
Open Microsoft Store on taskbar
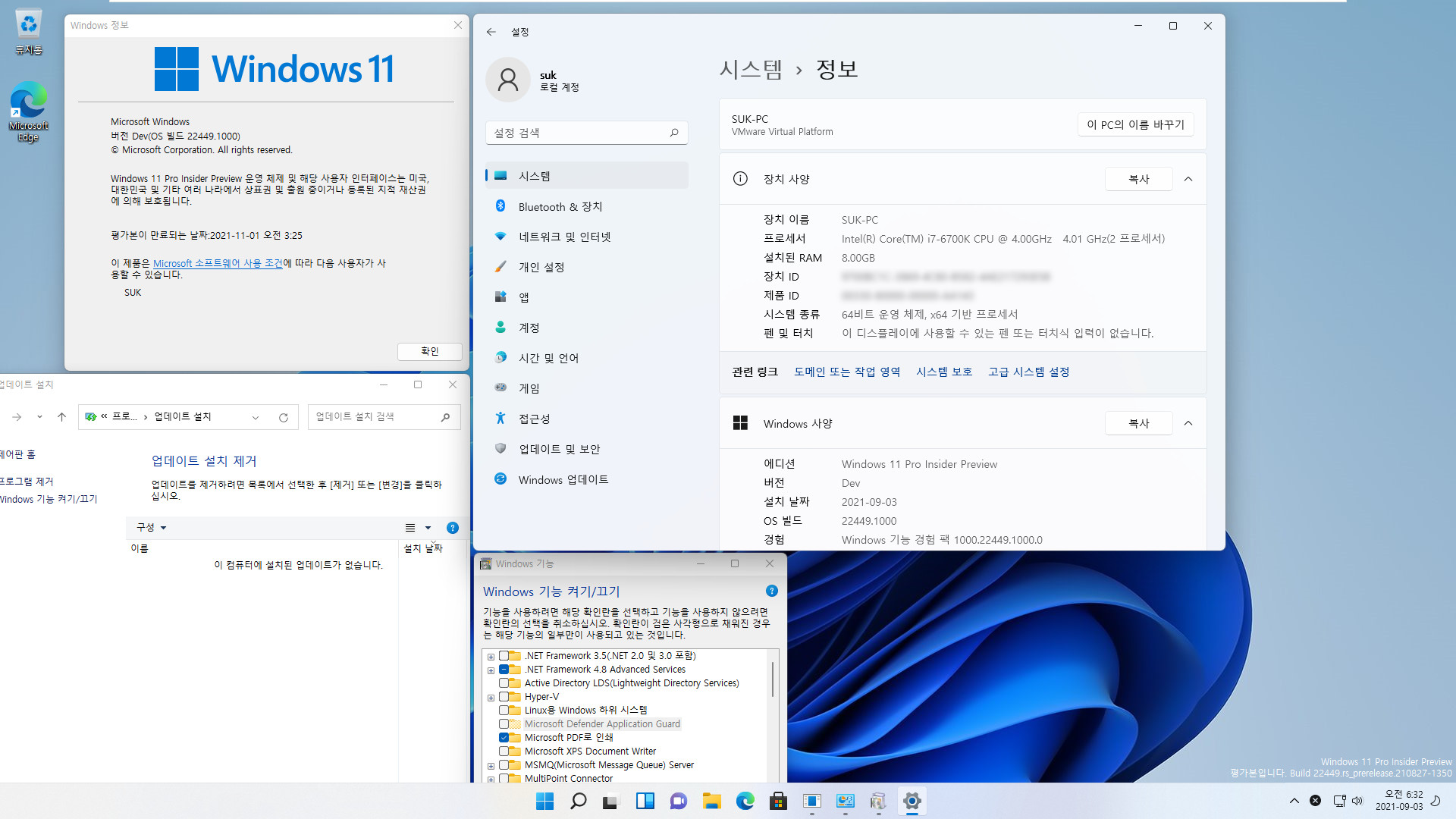point(778,801)
